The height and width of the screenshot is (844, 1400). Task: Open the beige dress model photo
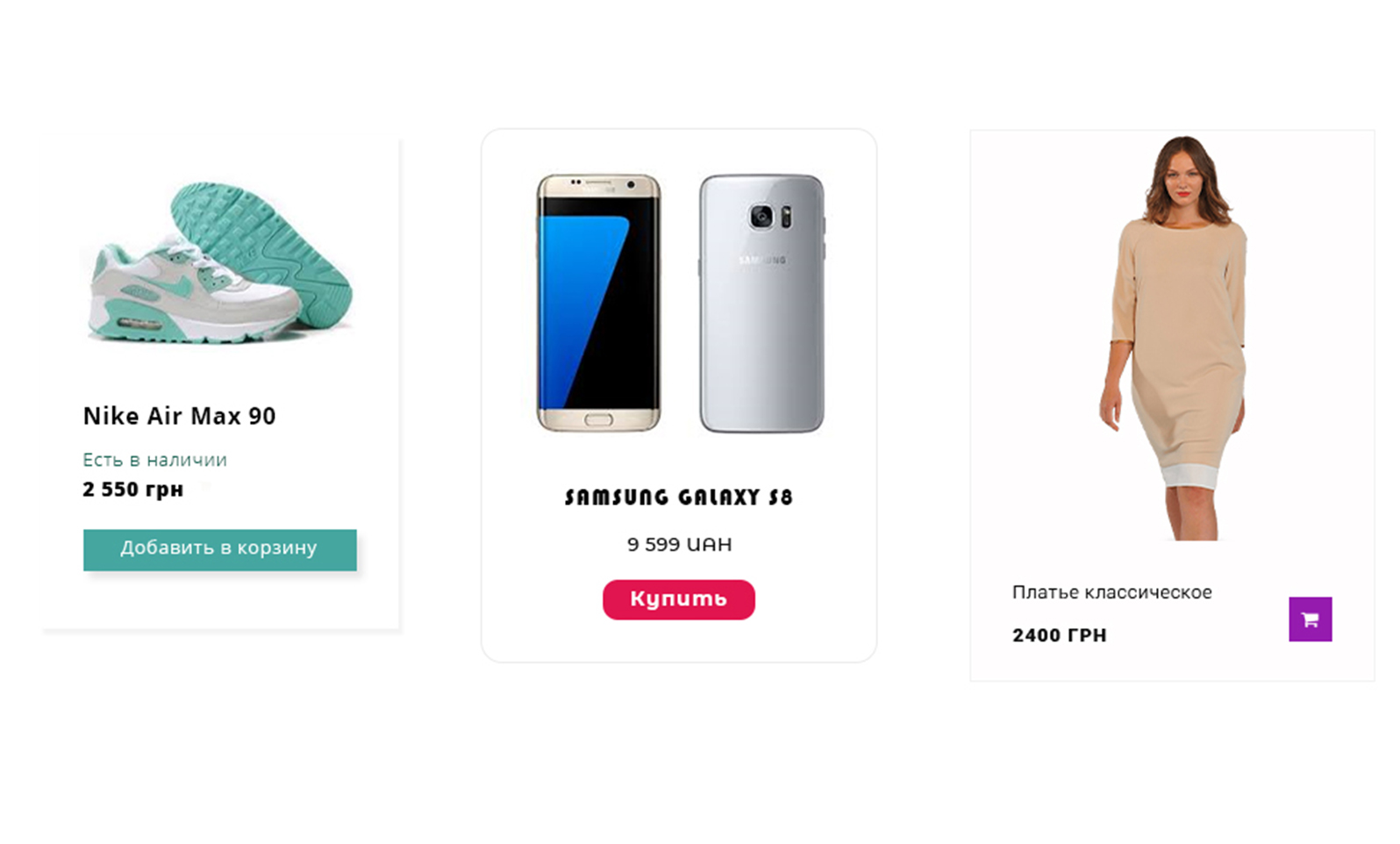click(1174, 338)
